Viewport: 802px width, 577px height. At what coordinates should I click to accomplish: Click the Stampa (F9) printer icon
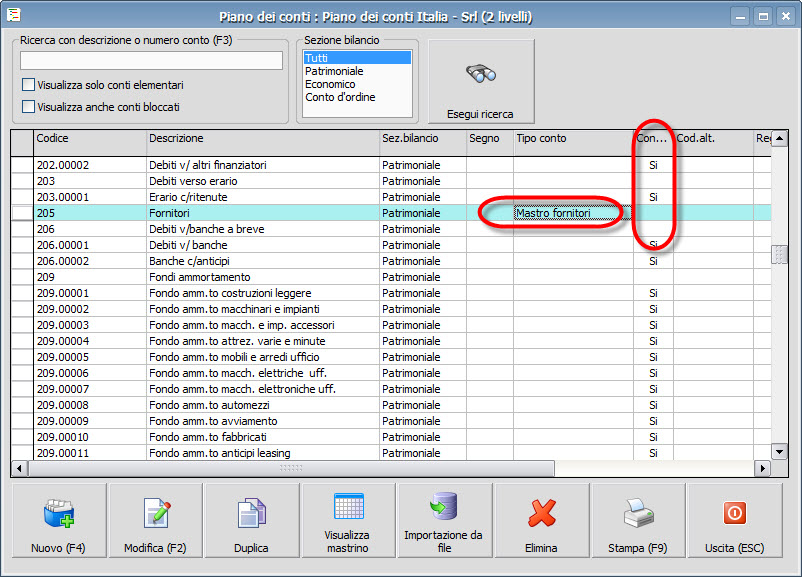click(638, 513)
